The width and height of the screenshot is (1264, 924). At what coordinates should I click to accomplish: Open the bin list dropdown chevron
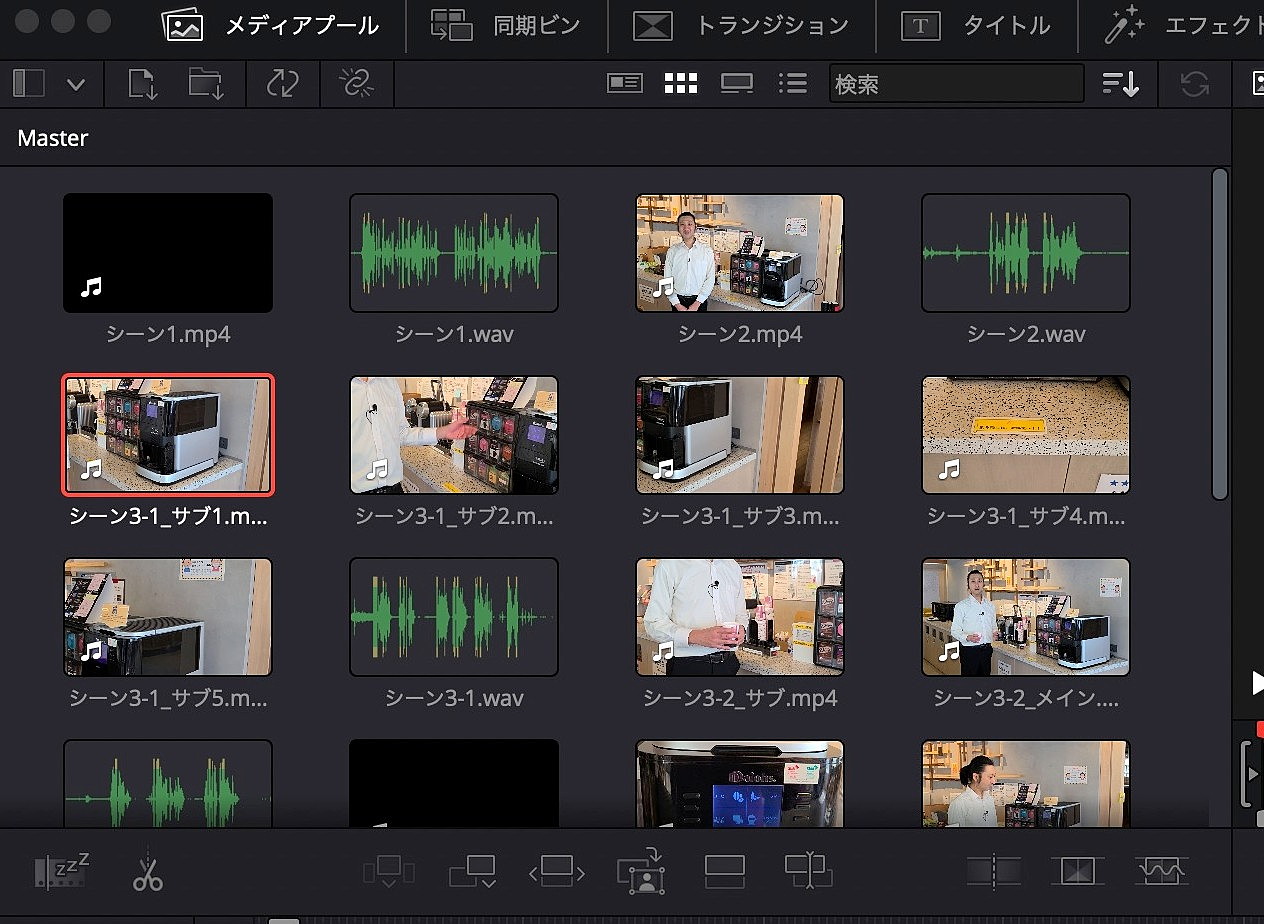pyautogui.click(x=76, y=83)
